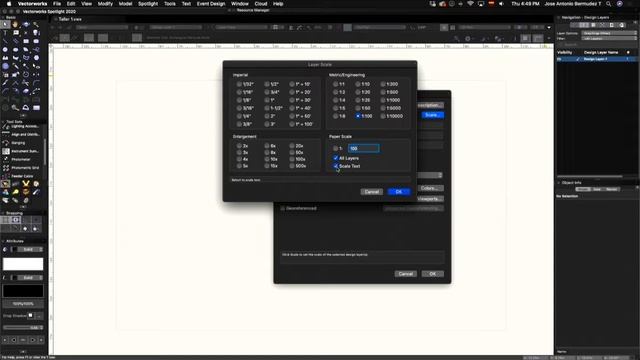The image size is (640, 360).
Task: Select the Feeder Cable tool
Action: 22,176
